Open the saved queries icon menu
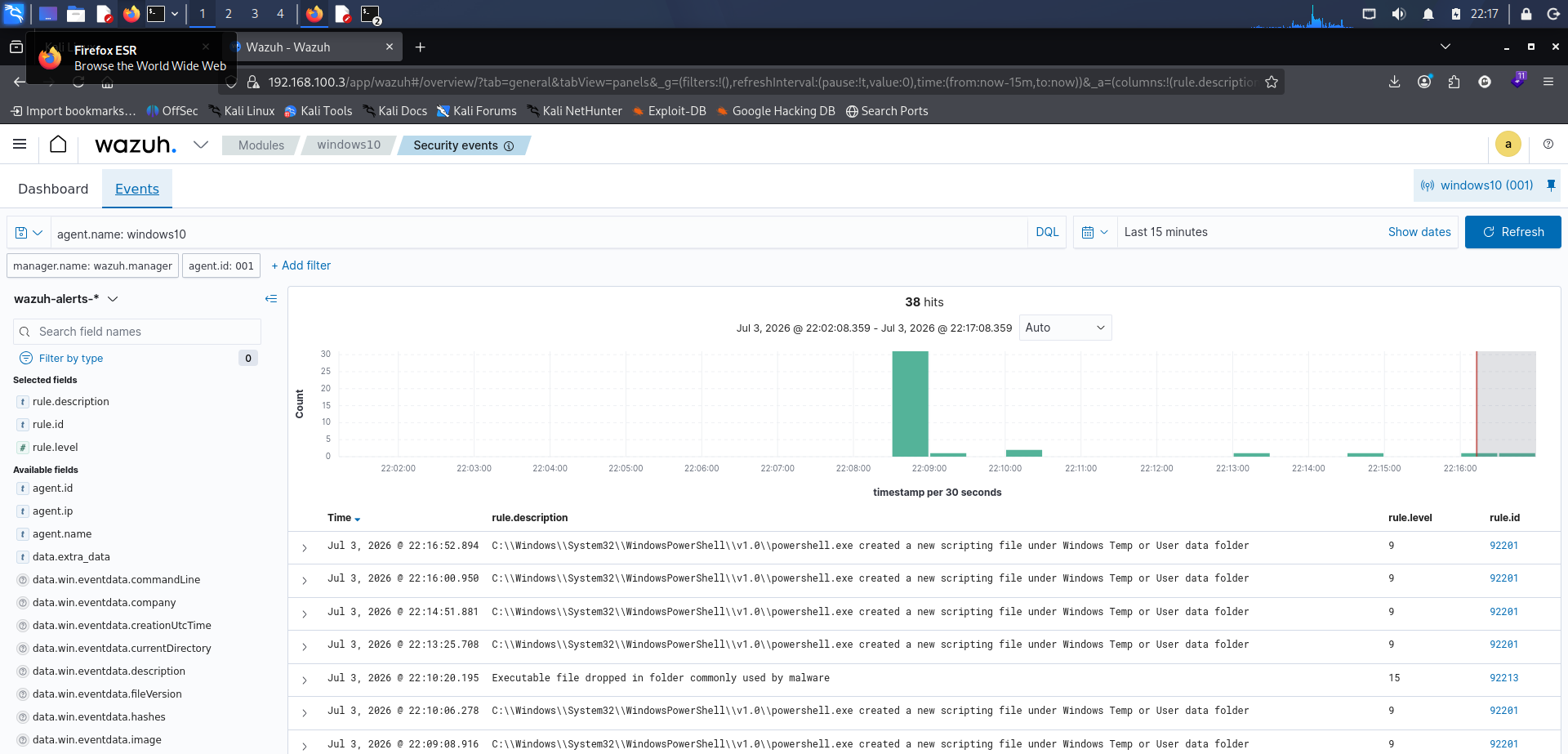1568x754 pixels. (x=29, y=233)
